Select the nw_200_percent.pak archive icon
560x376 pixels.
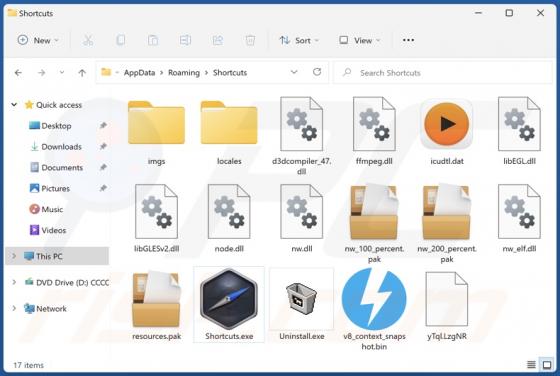(446, 212)
